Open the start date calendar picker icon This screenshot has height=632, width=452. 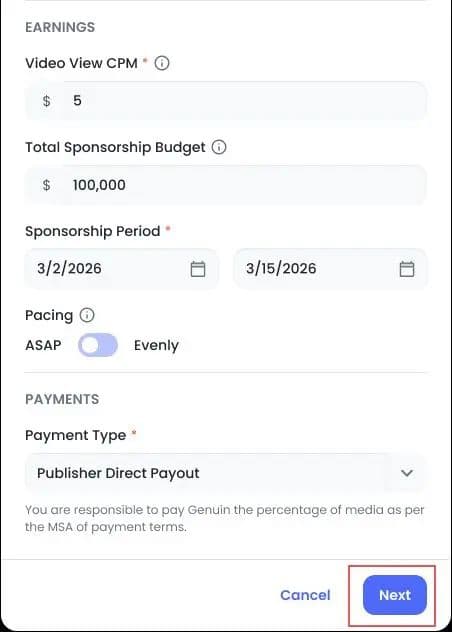coord(198,269)
